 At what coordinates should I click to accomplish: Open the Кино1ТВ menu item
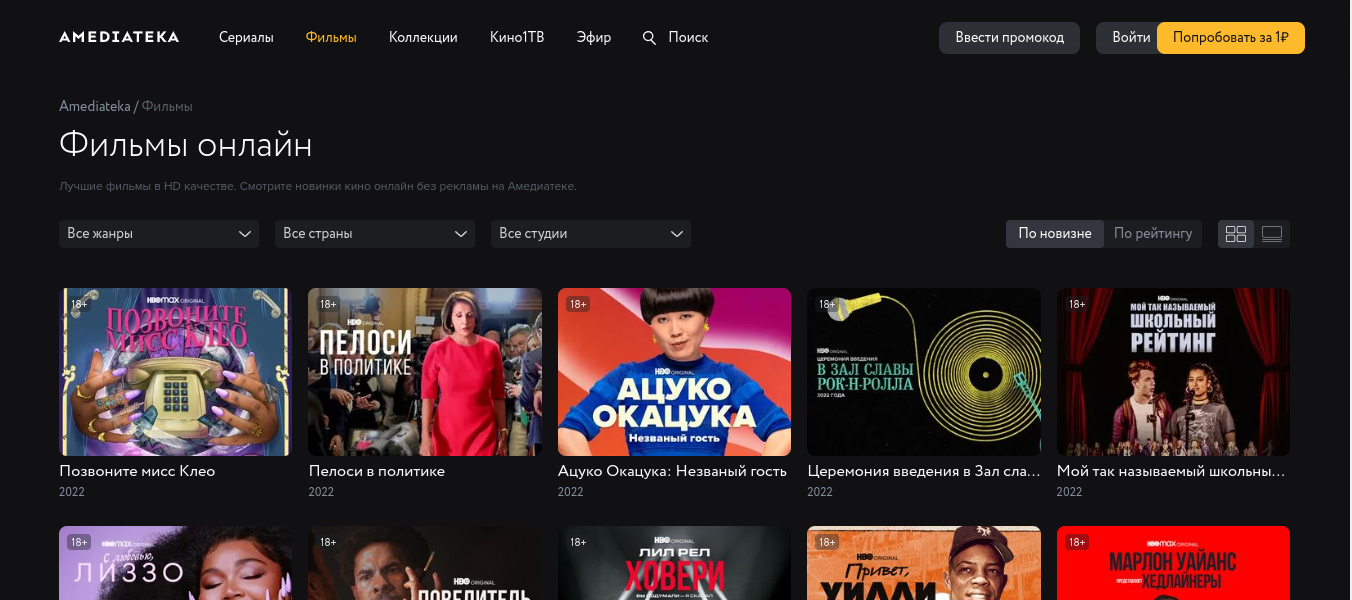pos(517,37)
